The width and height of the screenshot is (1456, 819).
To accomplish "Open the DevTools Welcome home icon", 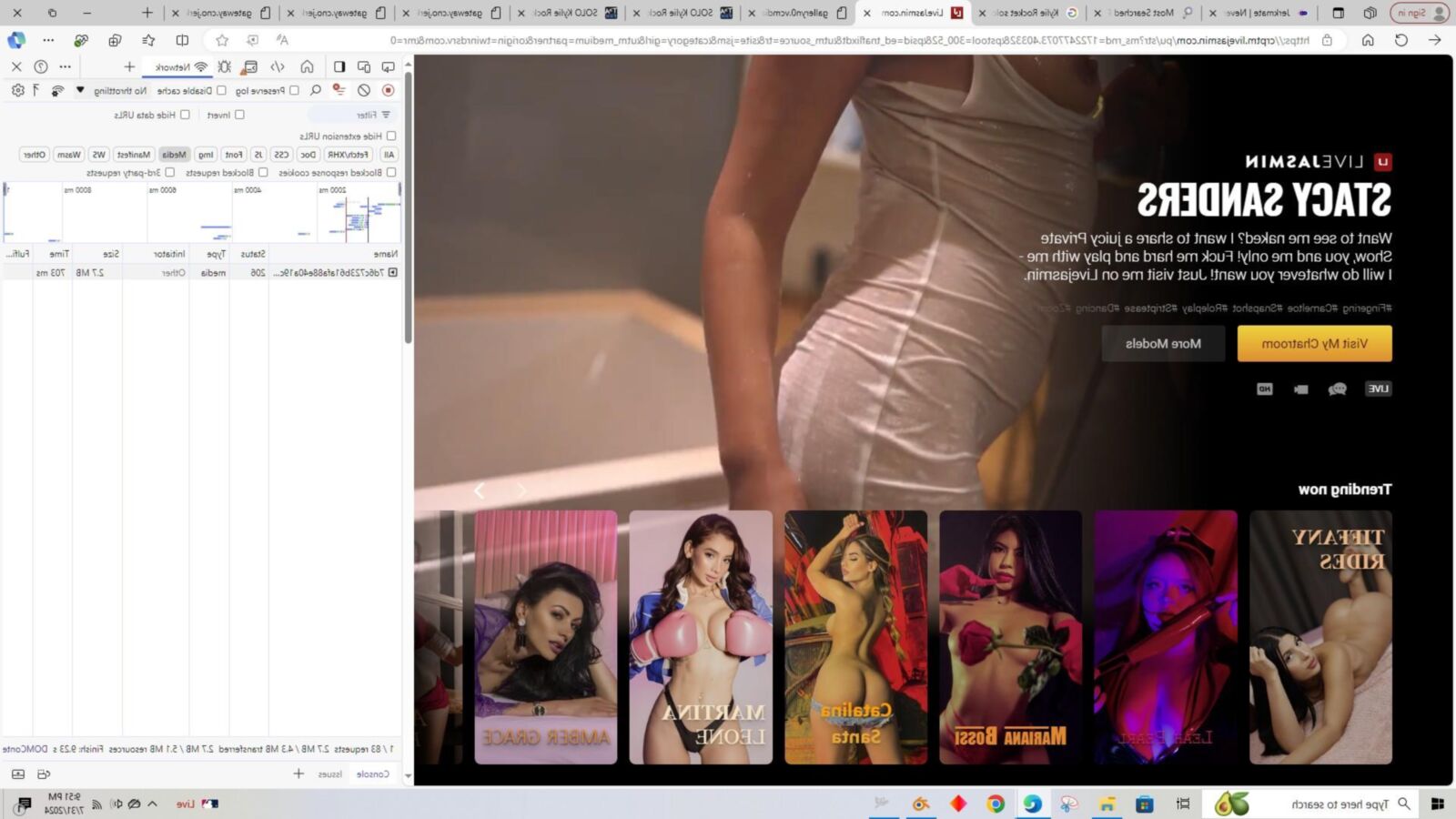I will [x=308, y=66].
